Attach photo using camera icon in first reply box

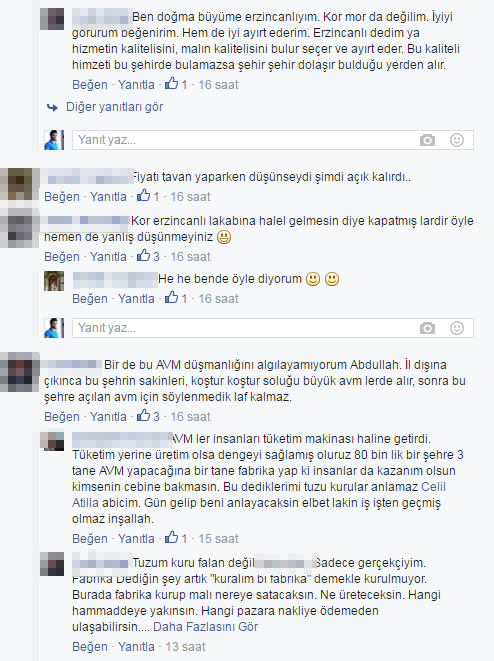[427, 140]
